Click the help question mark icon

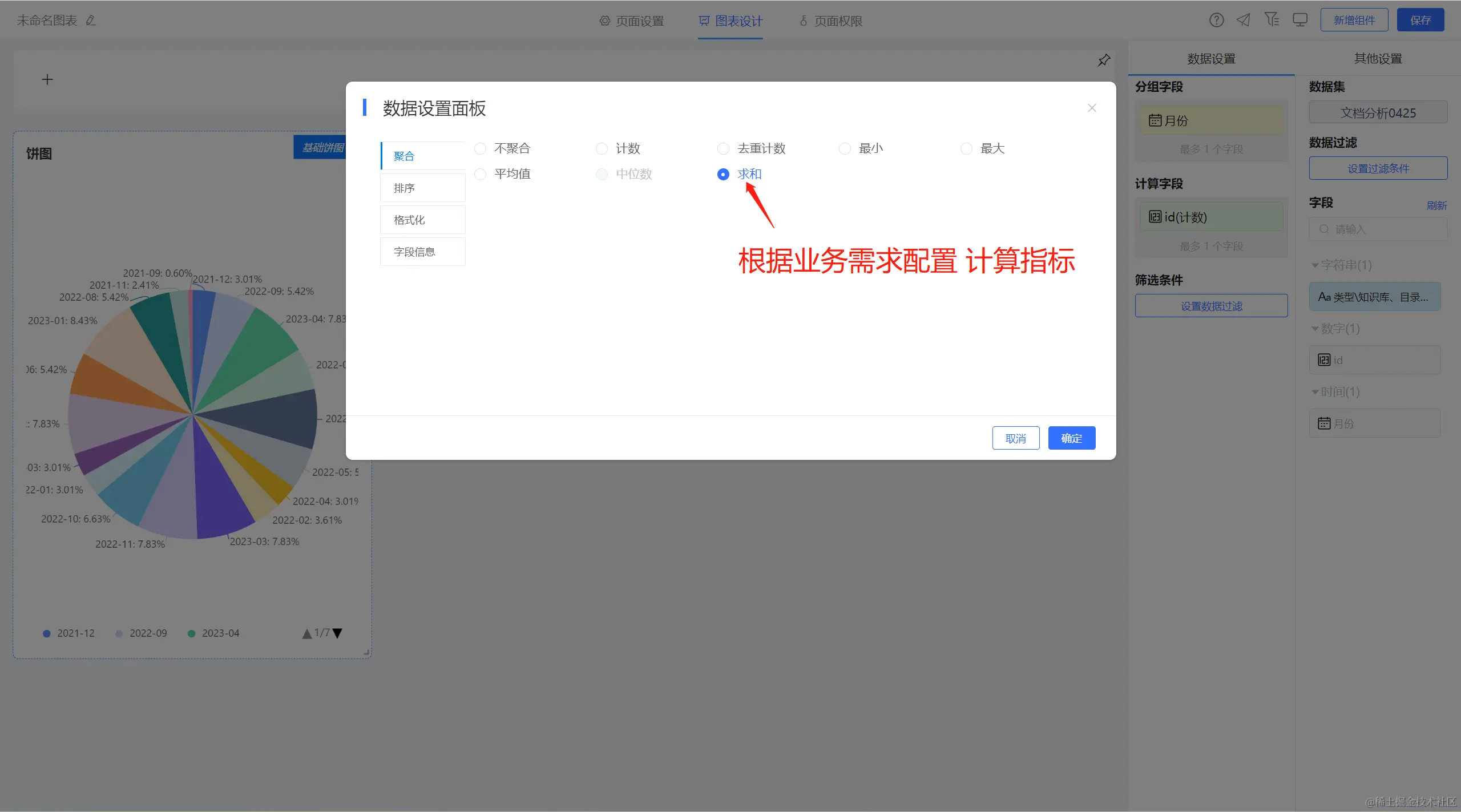(1216, 21)
